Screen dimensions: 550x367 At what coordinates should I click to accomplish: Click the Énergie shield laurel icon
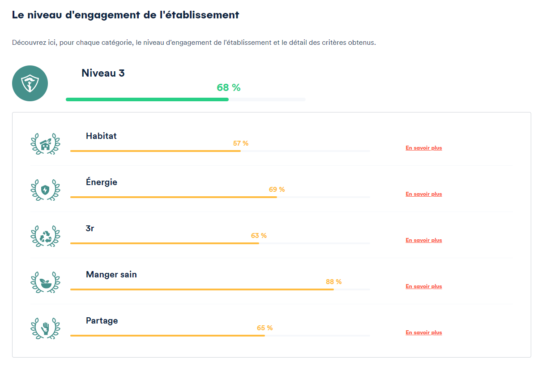[45, 190]
